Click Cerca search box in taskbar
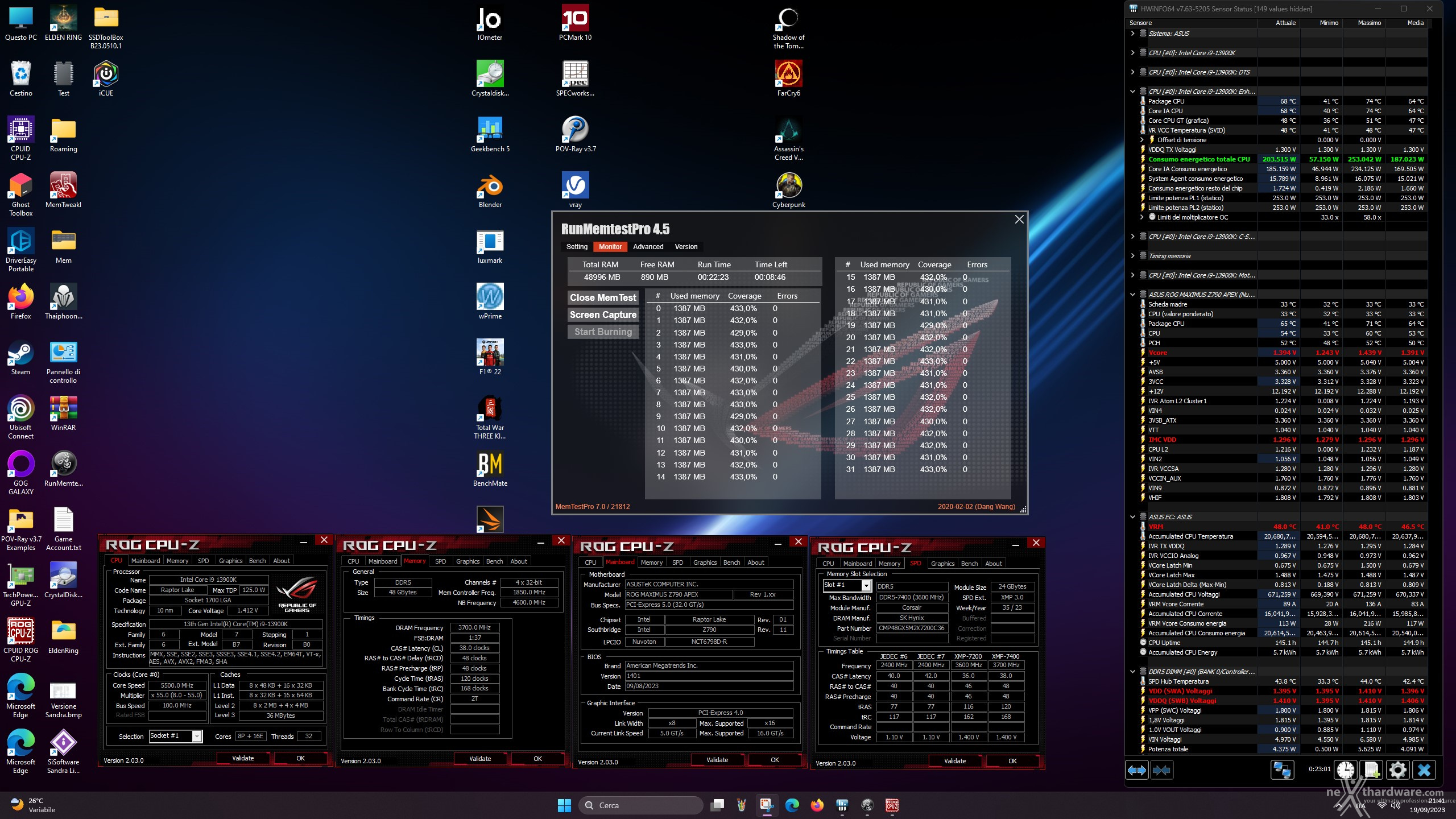1456x819 pixels. (641, 805)
